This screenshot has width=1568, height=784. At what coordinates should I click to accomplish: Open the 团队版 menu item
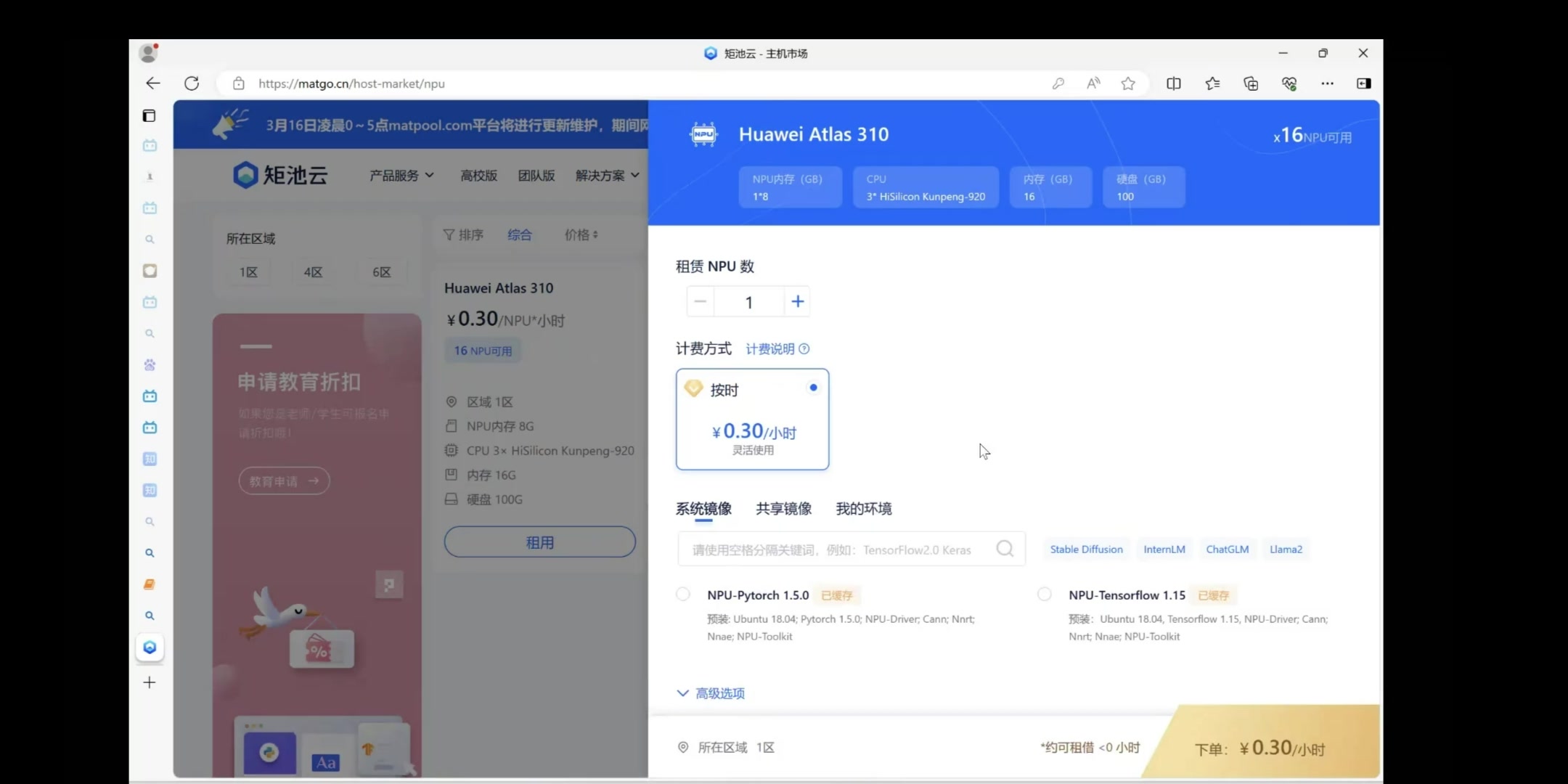click(536, 175)
